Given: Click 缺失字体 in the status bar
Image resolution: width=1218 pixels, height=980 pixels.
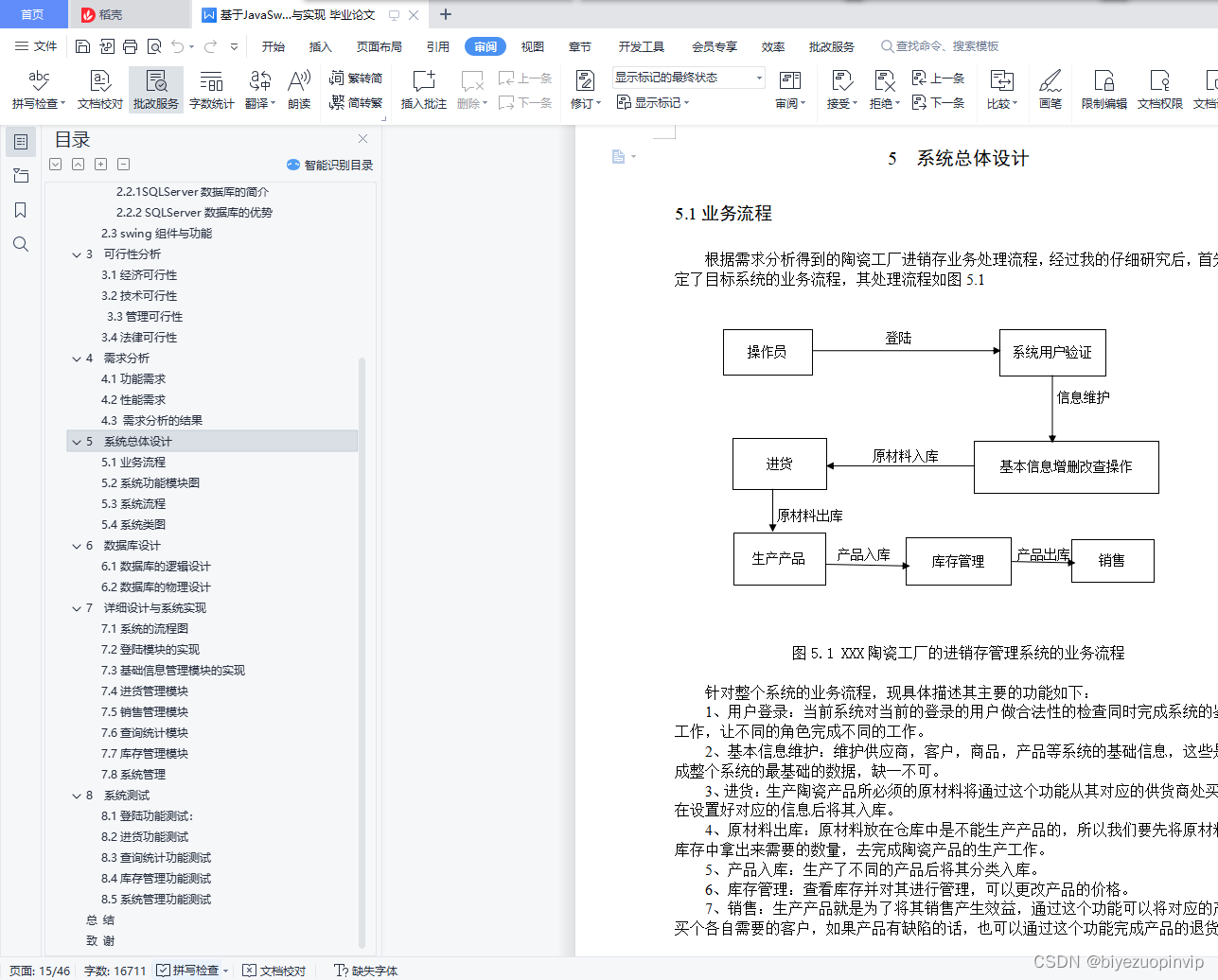Looking at the screenshot, I should [x=366, y=971].
